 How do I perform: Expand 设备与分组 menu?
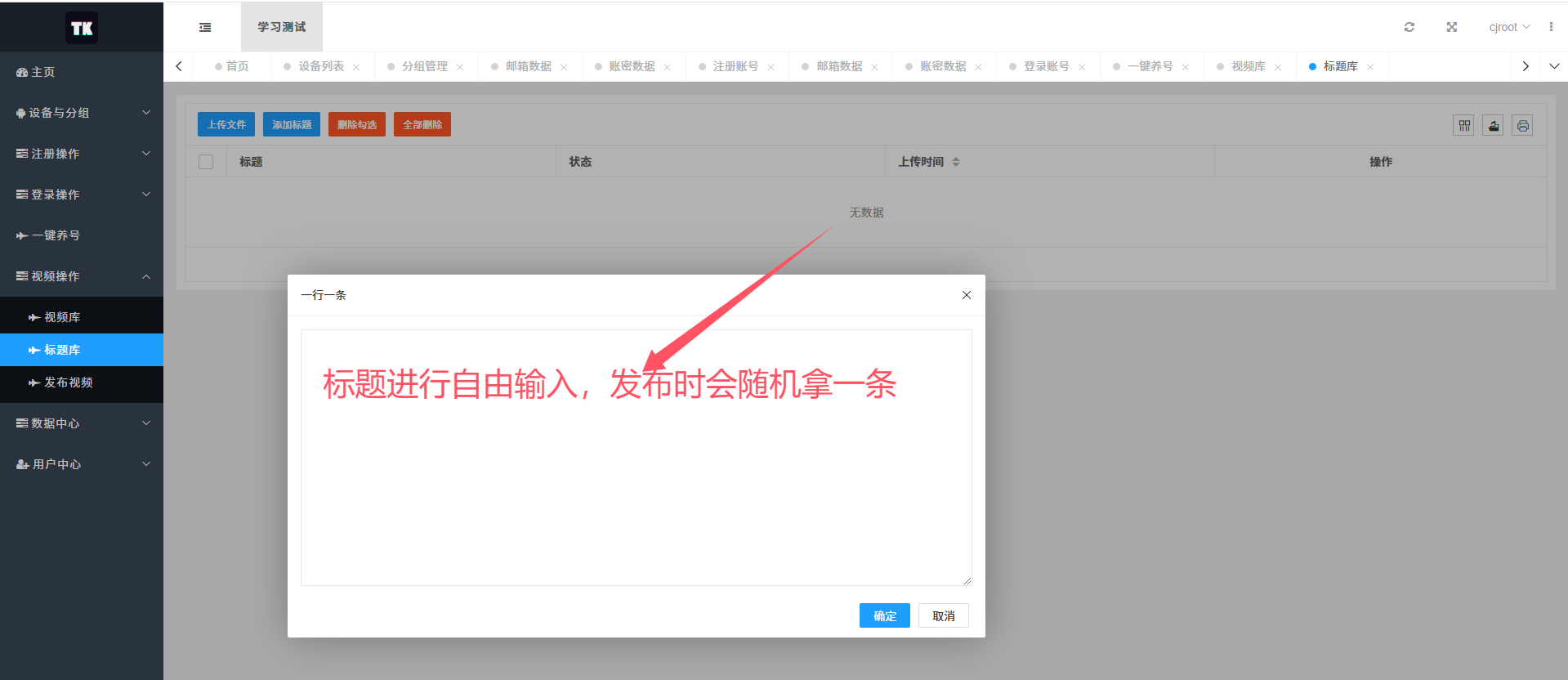click(x=82, y=113)
